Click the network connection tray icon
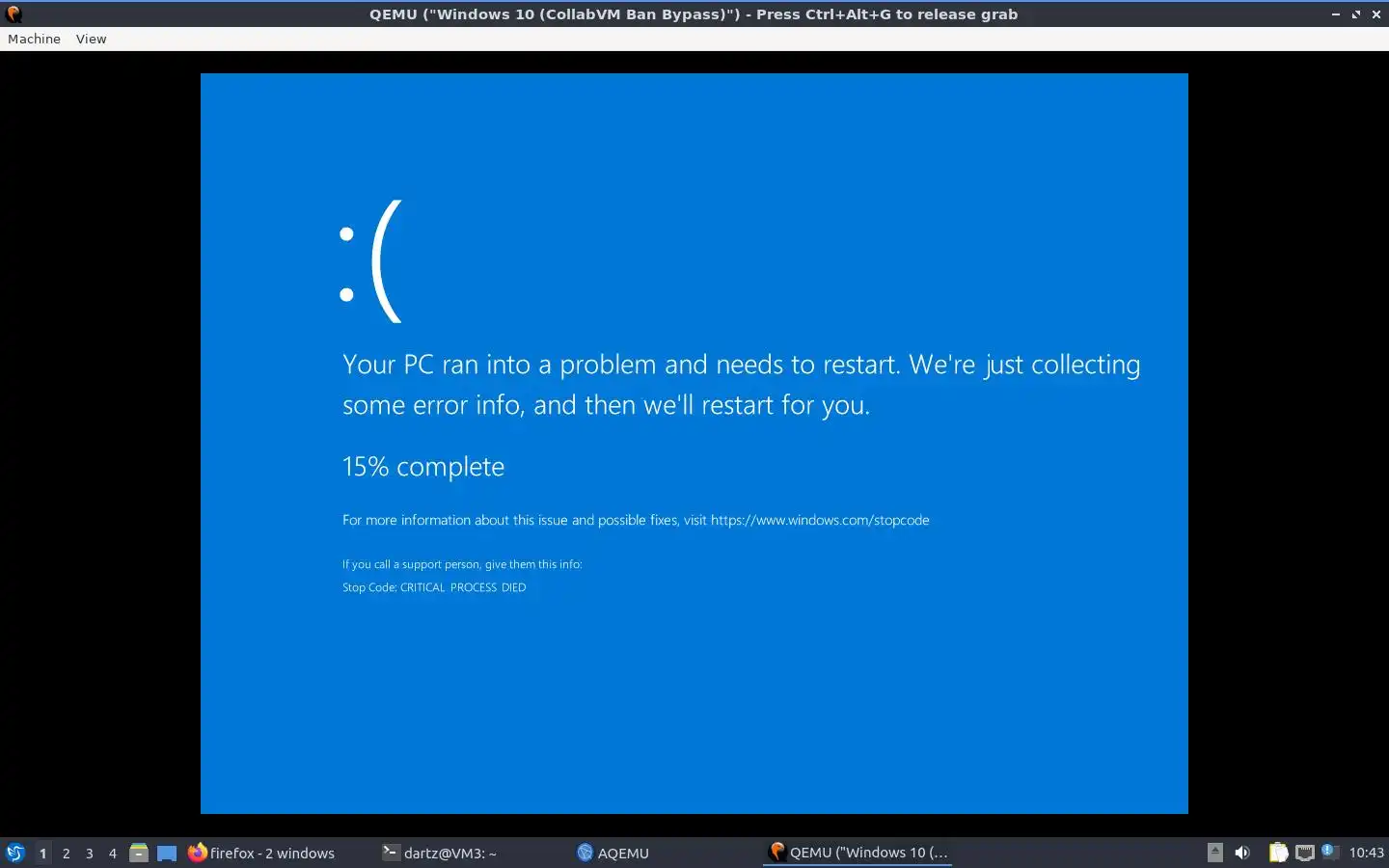Screen dimensions: 1389x868 (x=1305, y=853)
